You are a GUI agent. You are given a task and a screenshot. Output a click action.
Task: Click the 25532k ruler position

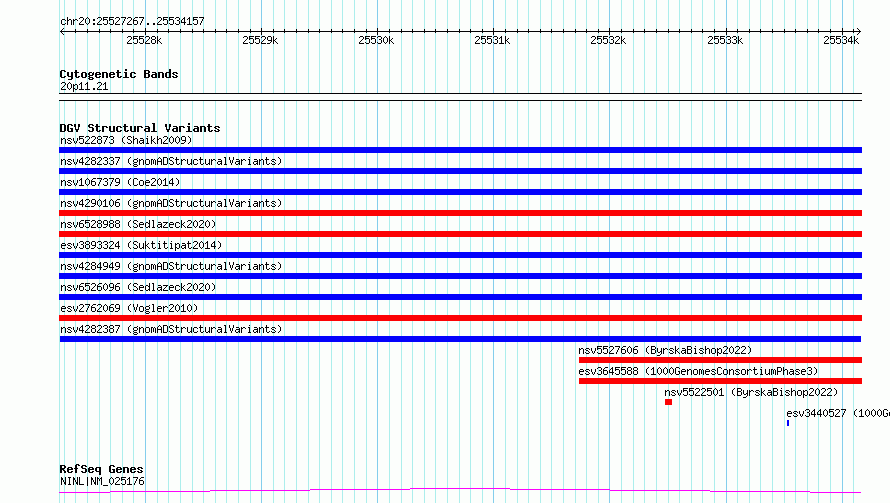pos(608,40)
